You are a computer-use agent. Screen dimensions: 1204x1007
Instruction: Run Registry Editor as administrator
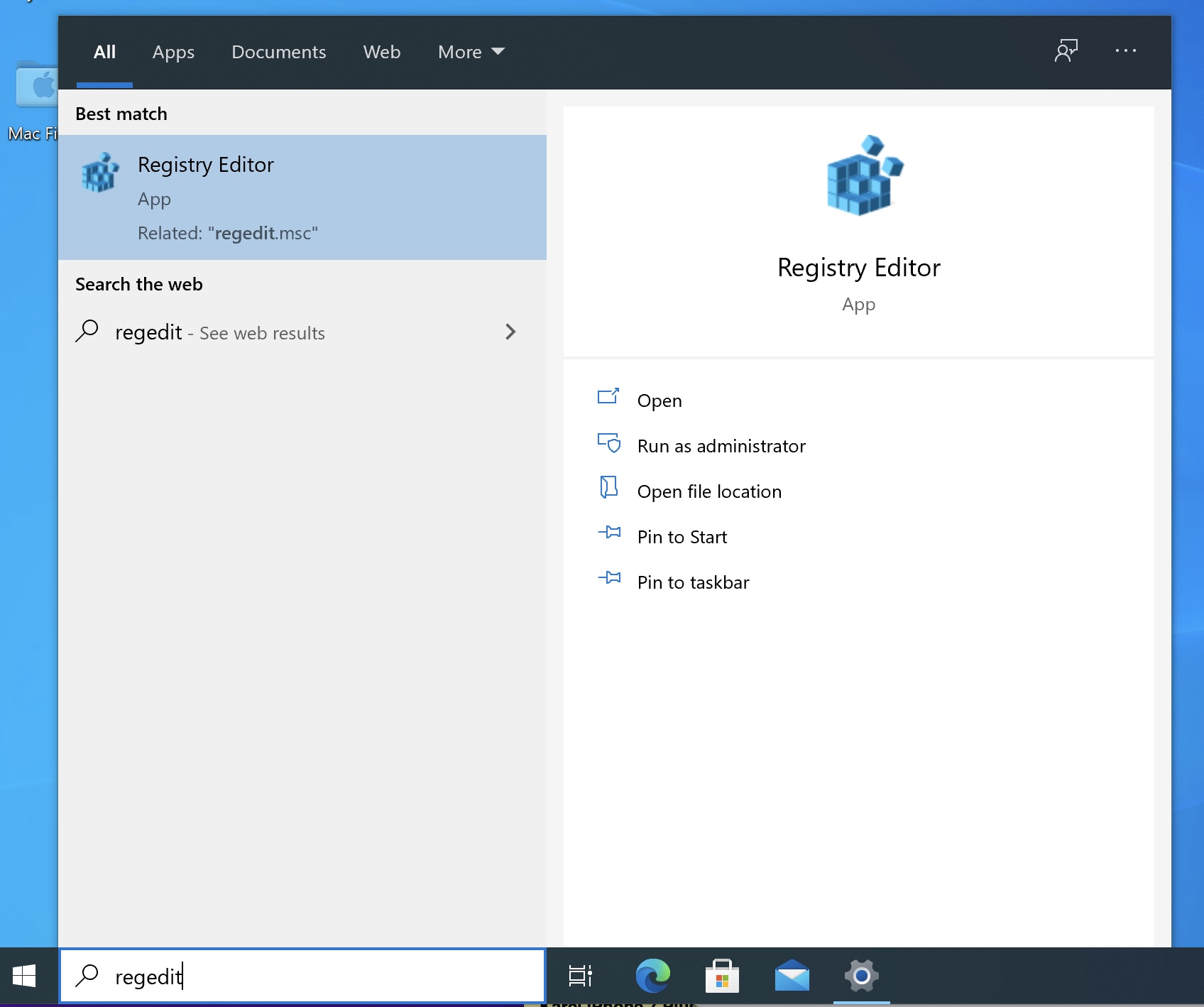(721, 446)
